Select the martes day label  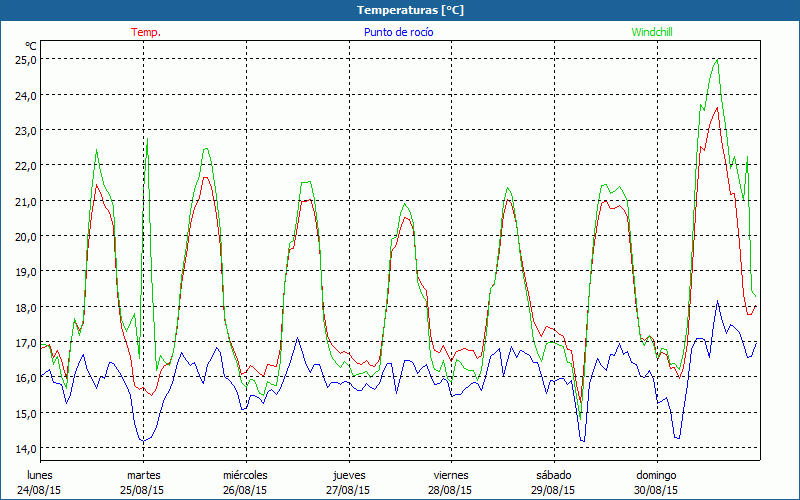143,475
